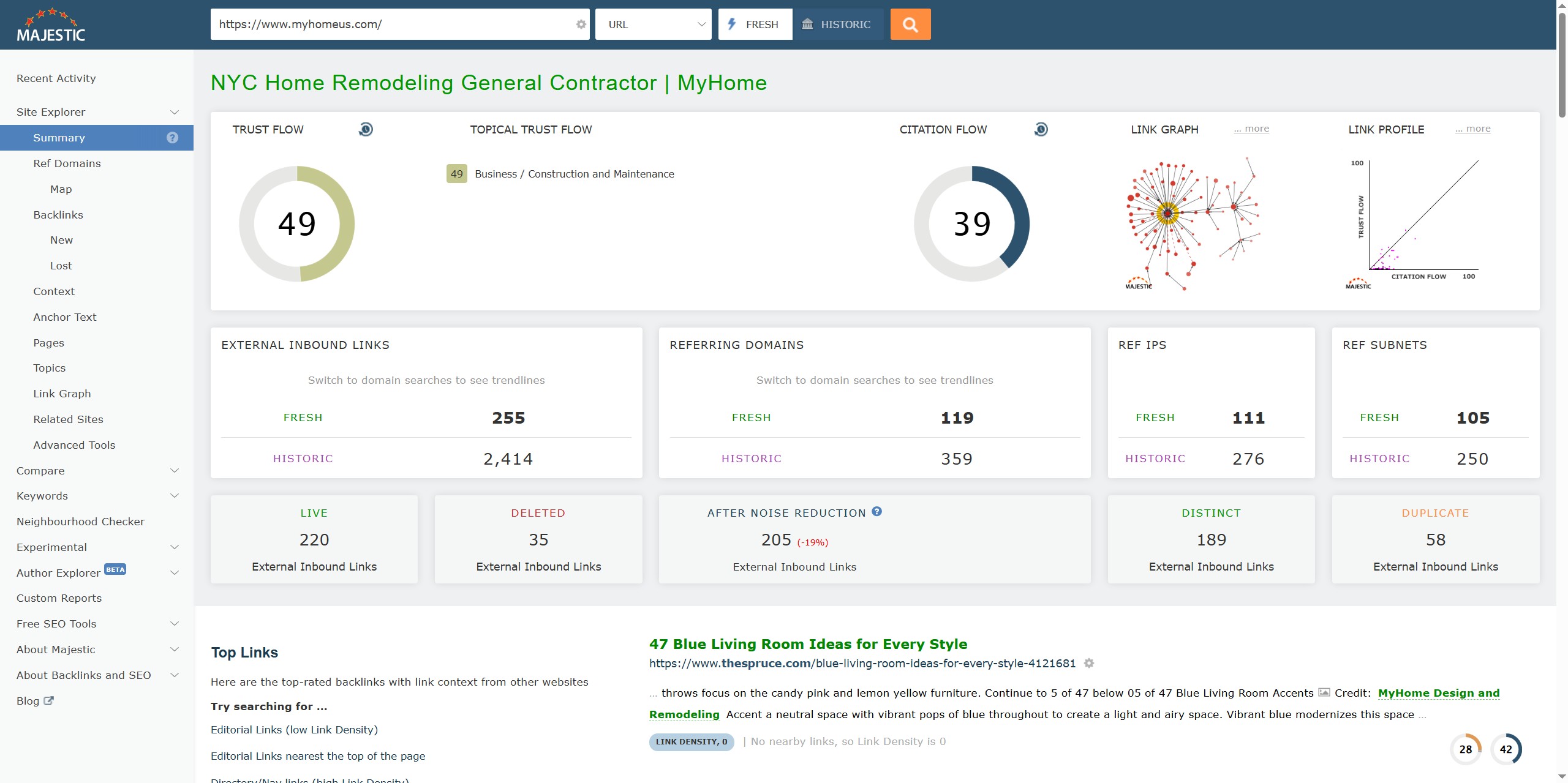
Task: Click the Blog external link icon
Action: coord(49,700)
